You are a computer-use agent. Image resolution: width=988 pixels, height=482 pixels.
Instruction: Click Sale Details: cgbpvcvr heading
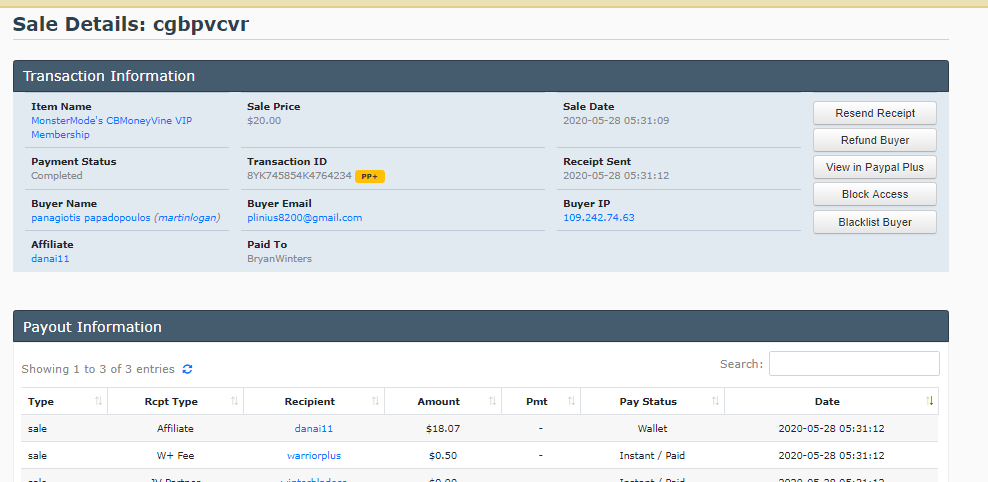130,24
